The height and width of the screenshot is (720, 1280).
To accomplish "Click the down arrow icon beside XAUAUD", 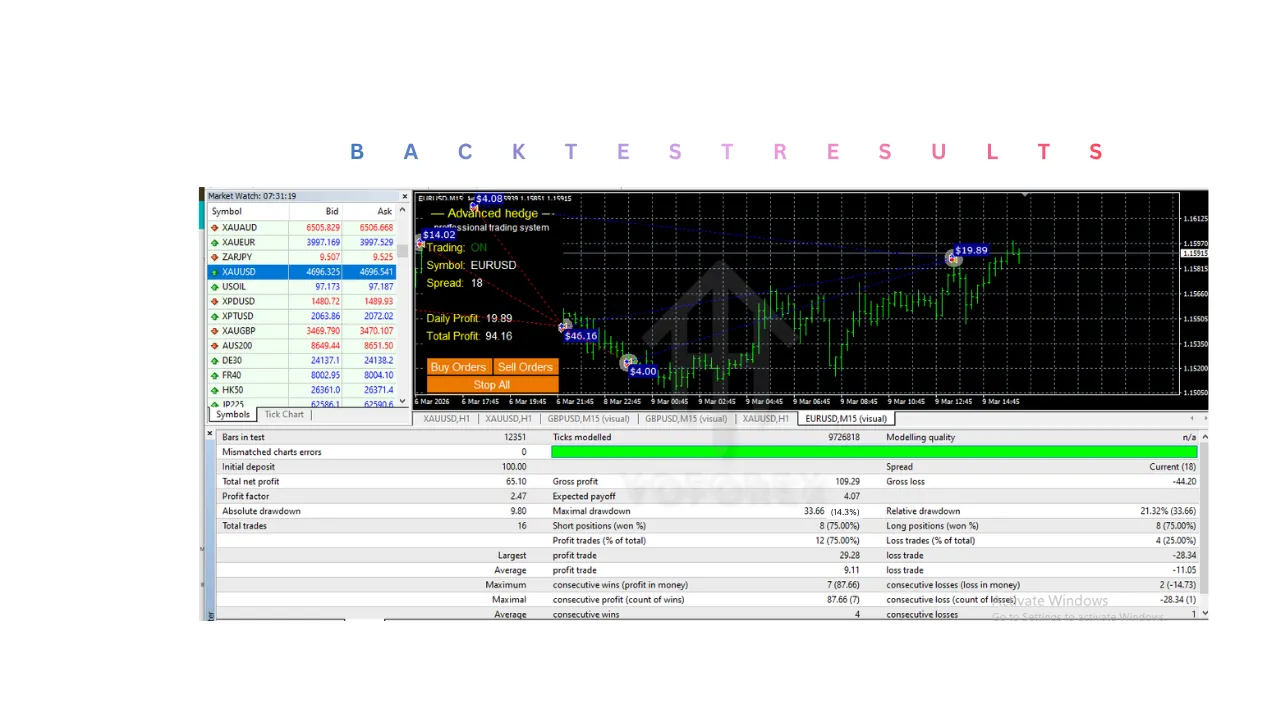I will [x=214, y=228].
